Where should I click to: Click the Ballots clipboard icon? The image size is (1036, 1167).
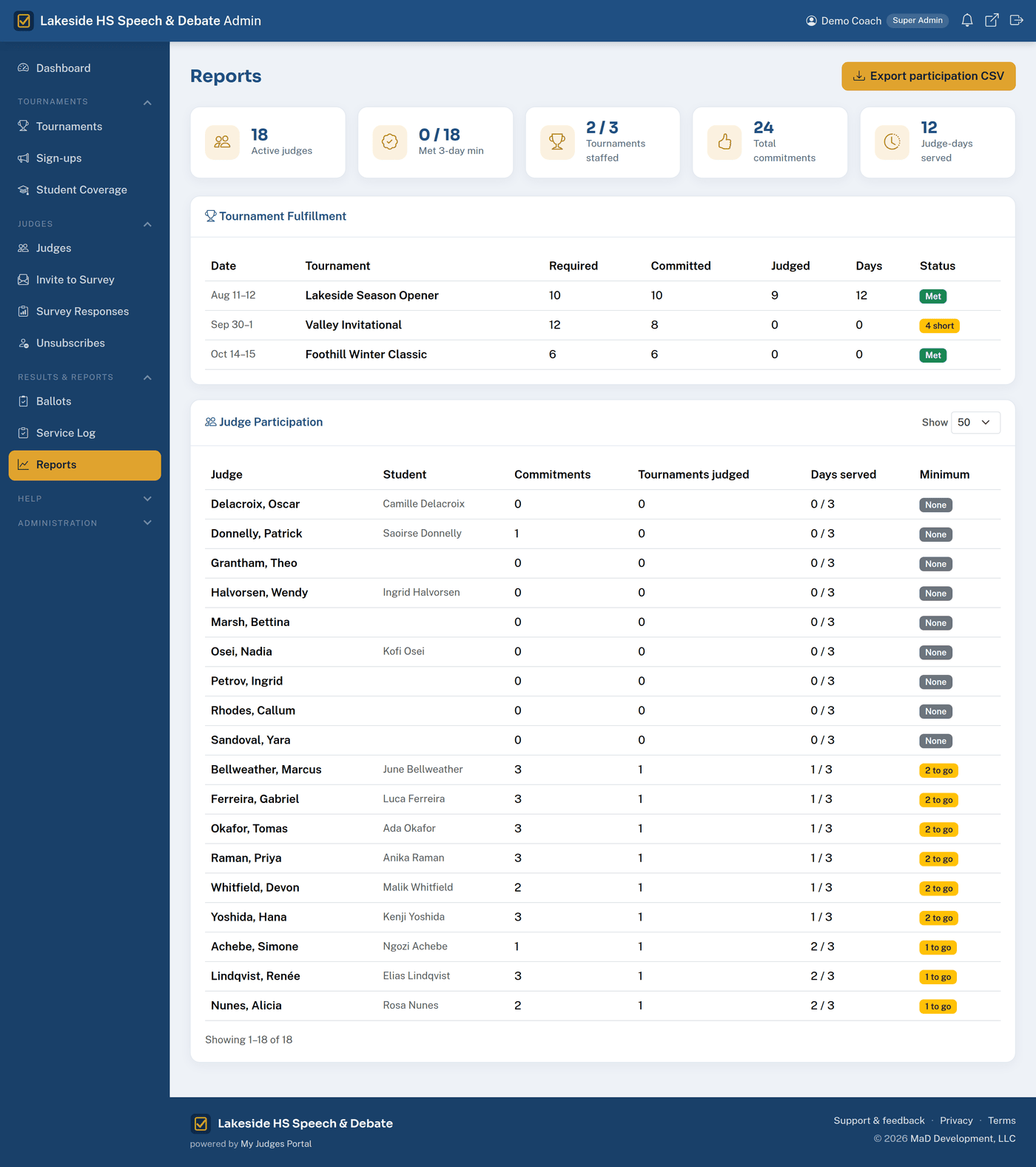point(24,401)
